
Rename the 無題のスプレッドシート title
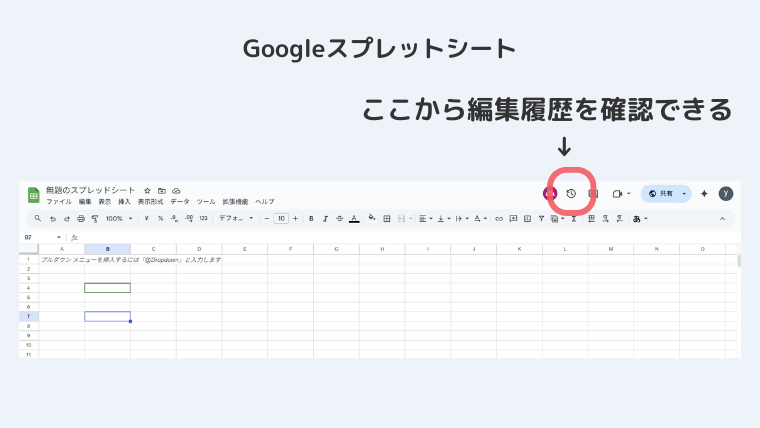tap(90, 190)
